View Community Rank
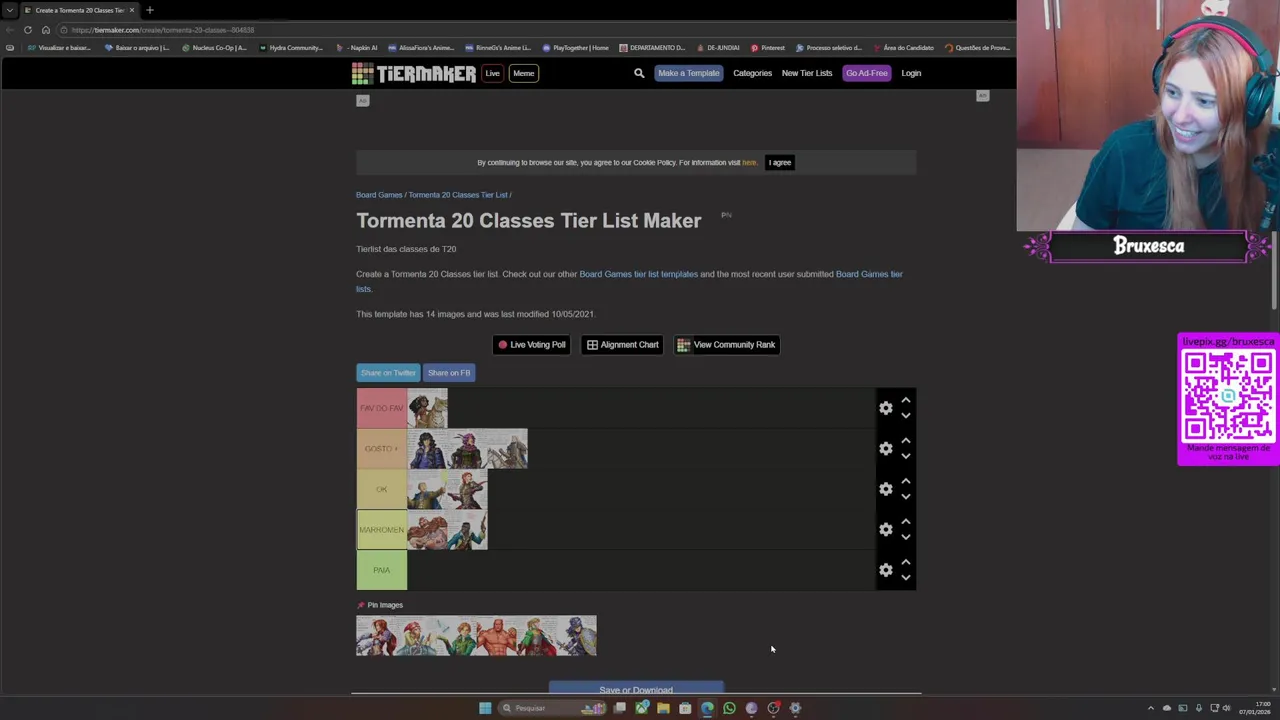Screen dimensions: 1280x720 726,345
